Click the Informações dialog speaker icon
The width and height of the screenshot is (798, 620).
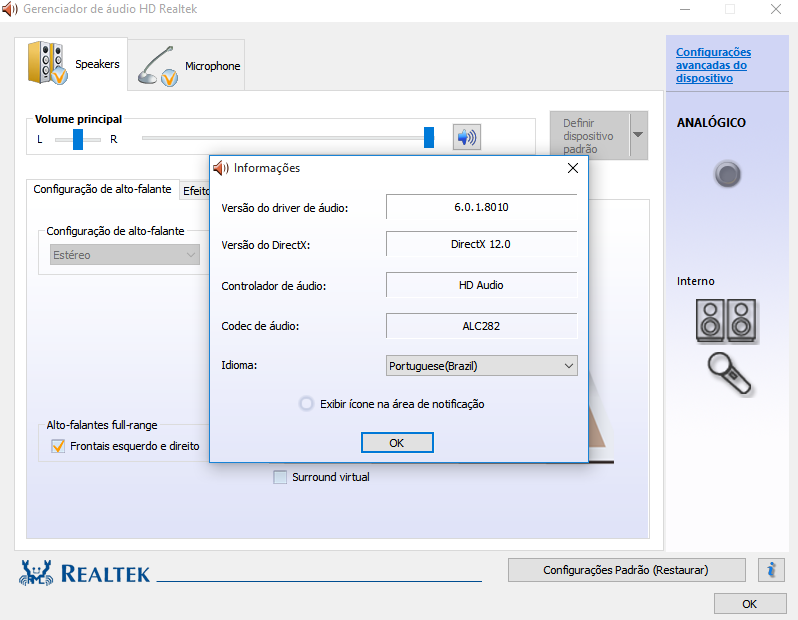tap(221, 168)
